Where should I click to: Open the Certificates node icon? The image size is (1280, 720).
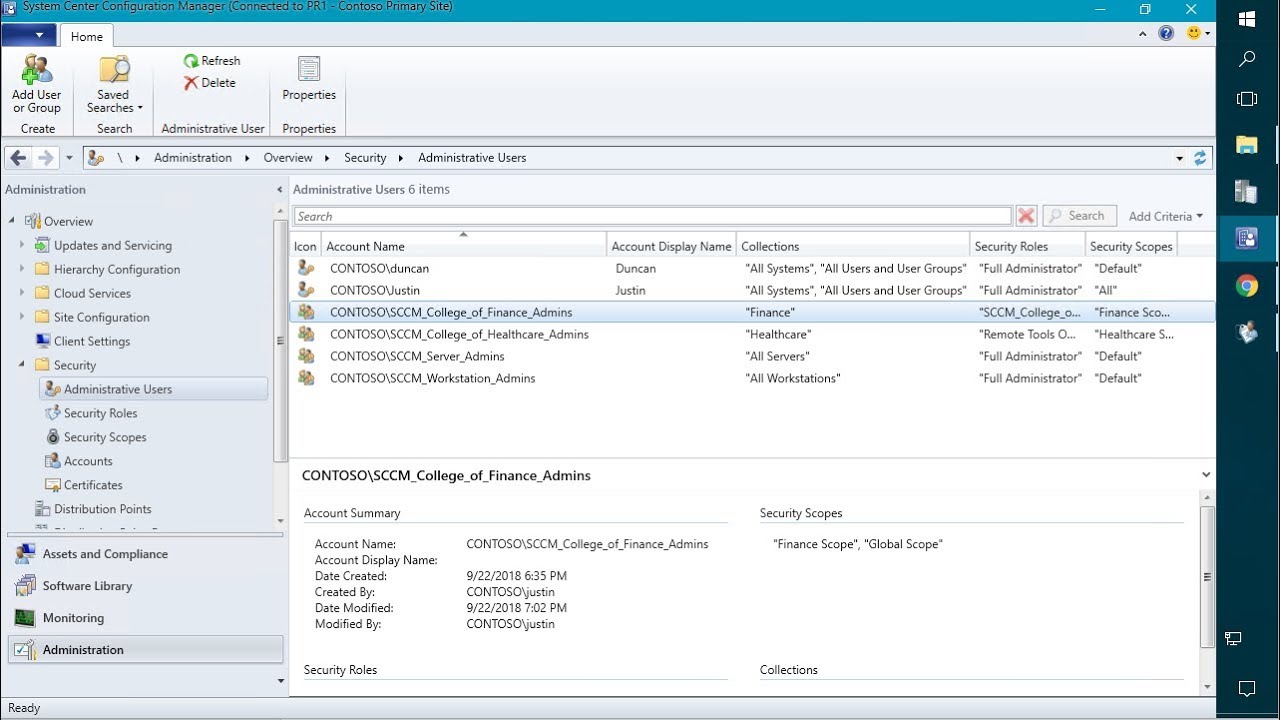pos(53,485)
